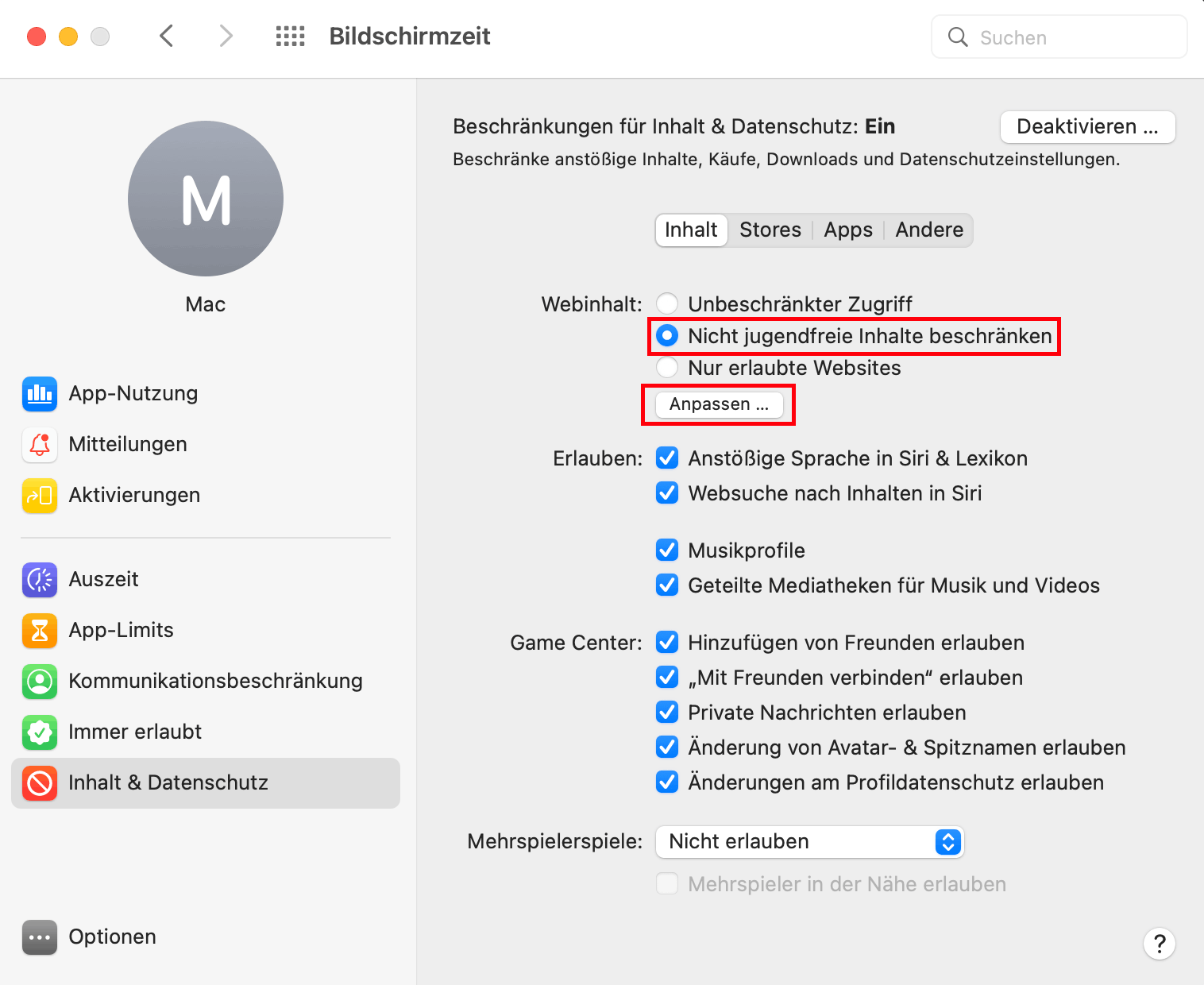The height and width of the screenshot is (985, 1204).
Task: Click the Deaktivieren button
Action: [x=1087, y=127]
